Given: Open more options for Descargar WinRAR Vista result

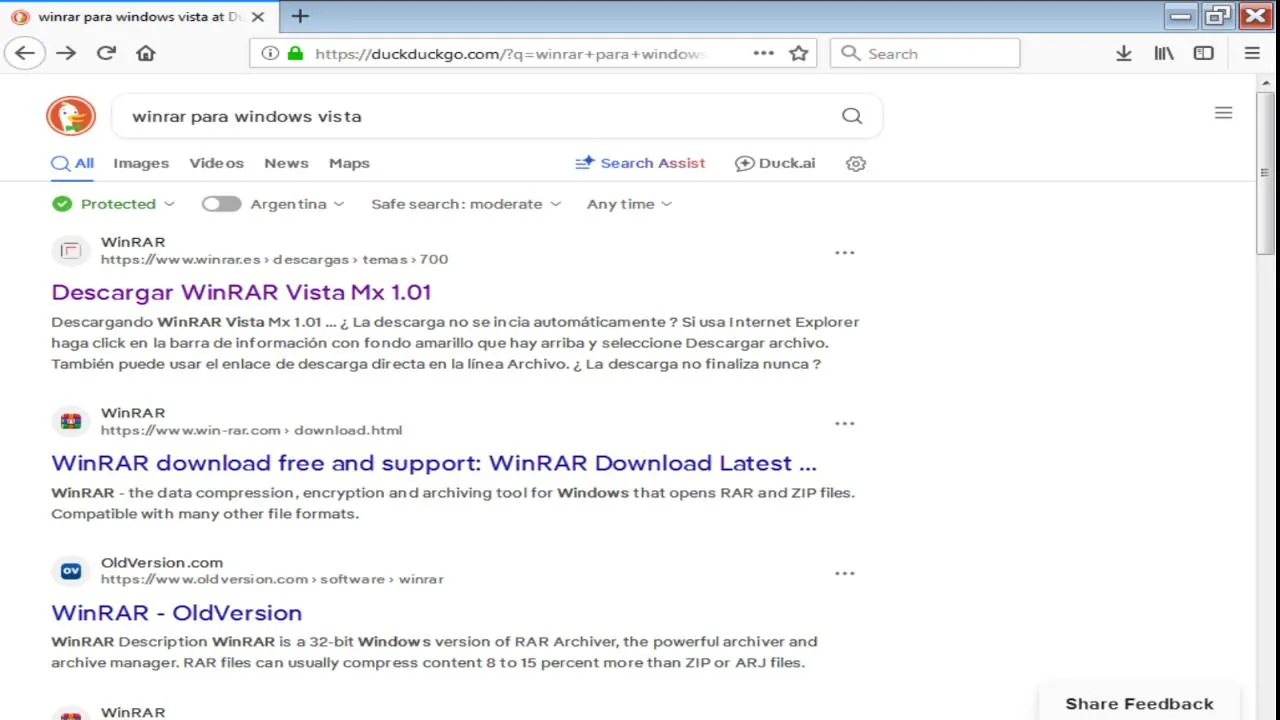Looking at the screenshot, I should [845, 253].
